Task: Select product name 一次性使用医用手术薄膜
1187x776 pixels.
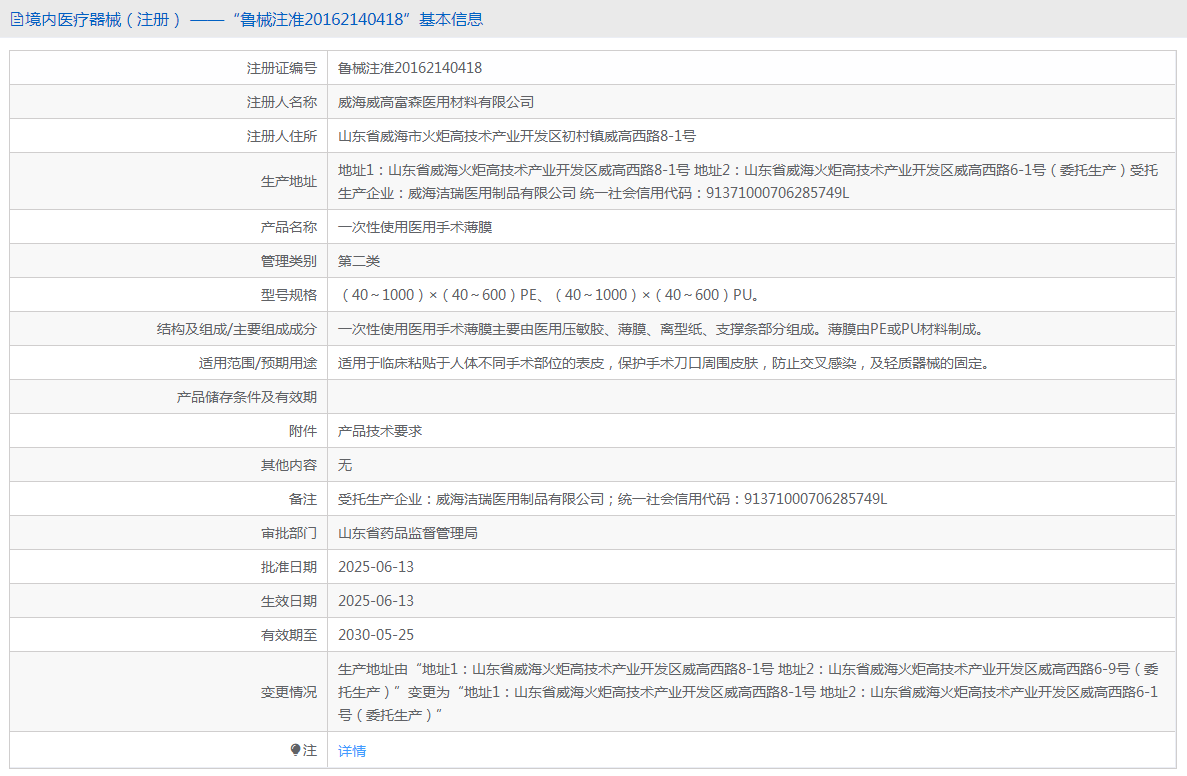Action: (x=415, y=227)
